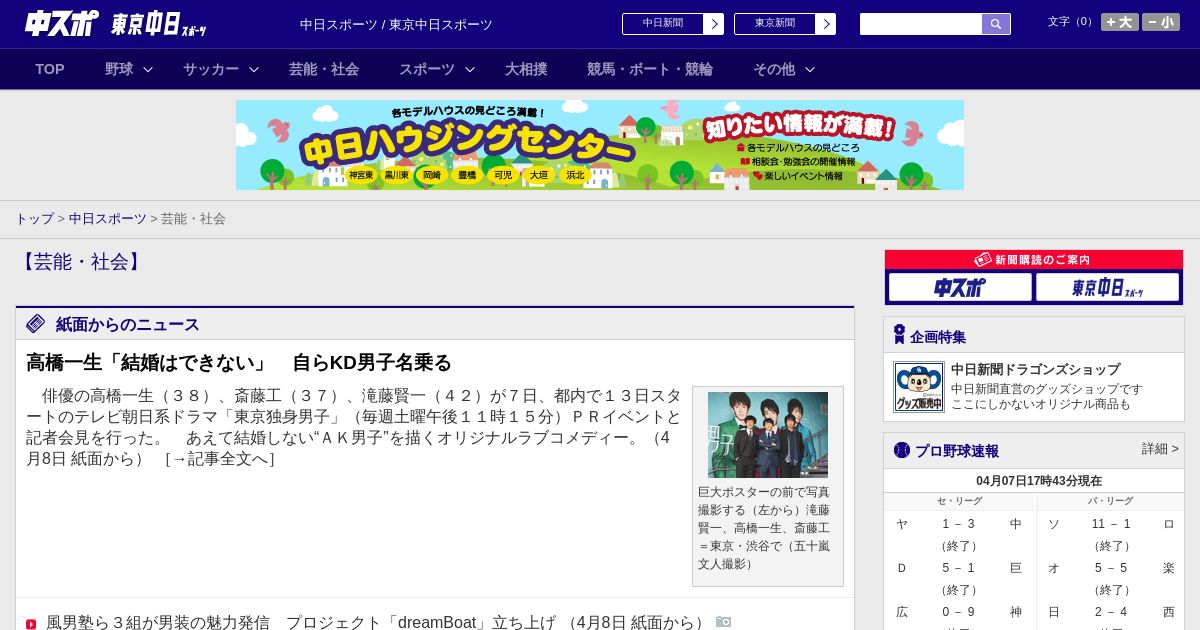The height and width of the screenshot is (630, 1200).
Task: Click オ 5－5 楽 score row
Action: (1111, 568)
